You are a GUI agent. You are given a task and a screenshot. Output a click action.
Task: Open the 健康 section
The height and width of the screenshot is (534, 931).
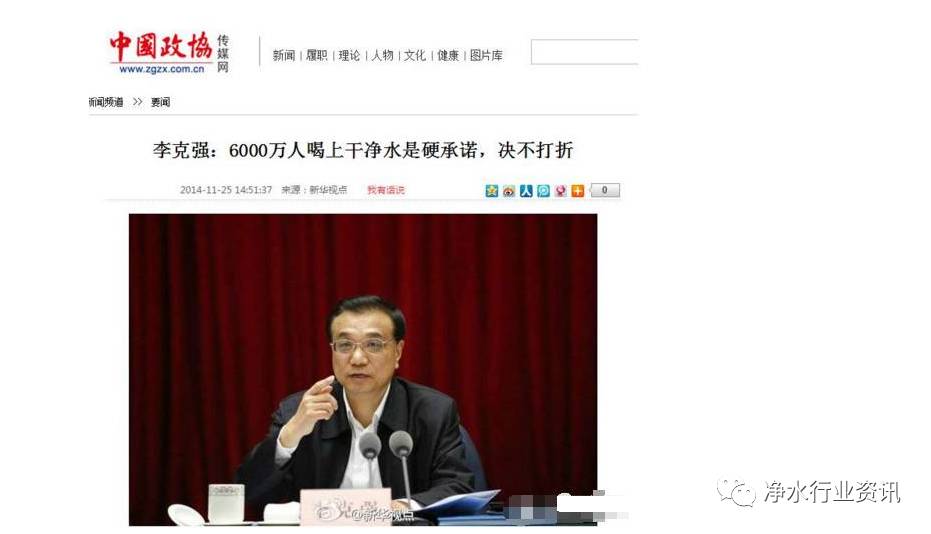click(x=448, y=55)
